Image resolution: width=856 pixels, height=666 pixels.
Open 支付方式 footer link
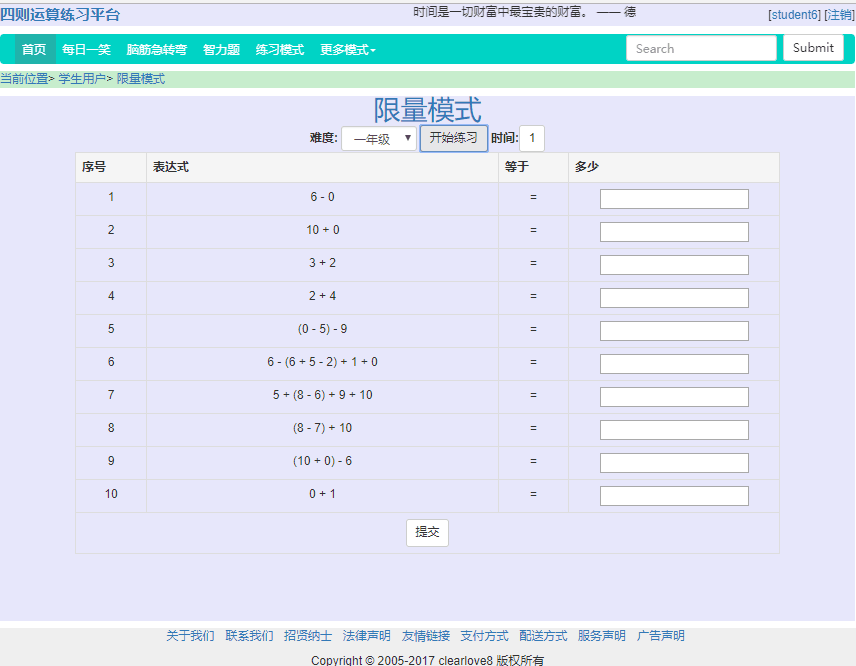(484, 635)
